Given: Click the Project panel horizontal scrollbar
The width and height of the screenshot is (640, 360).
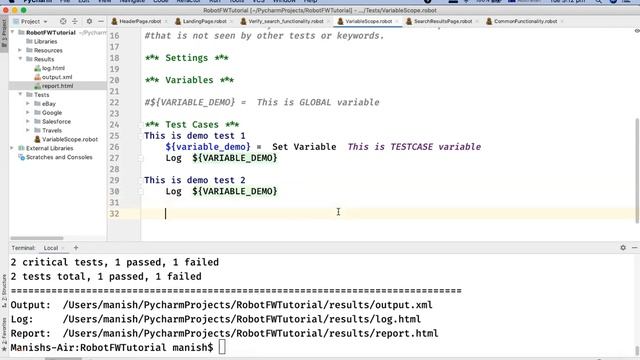Looking at the screenshot, I should click(37, 238).
